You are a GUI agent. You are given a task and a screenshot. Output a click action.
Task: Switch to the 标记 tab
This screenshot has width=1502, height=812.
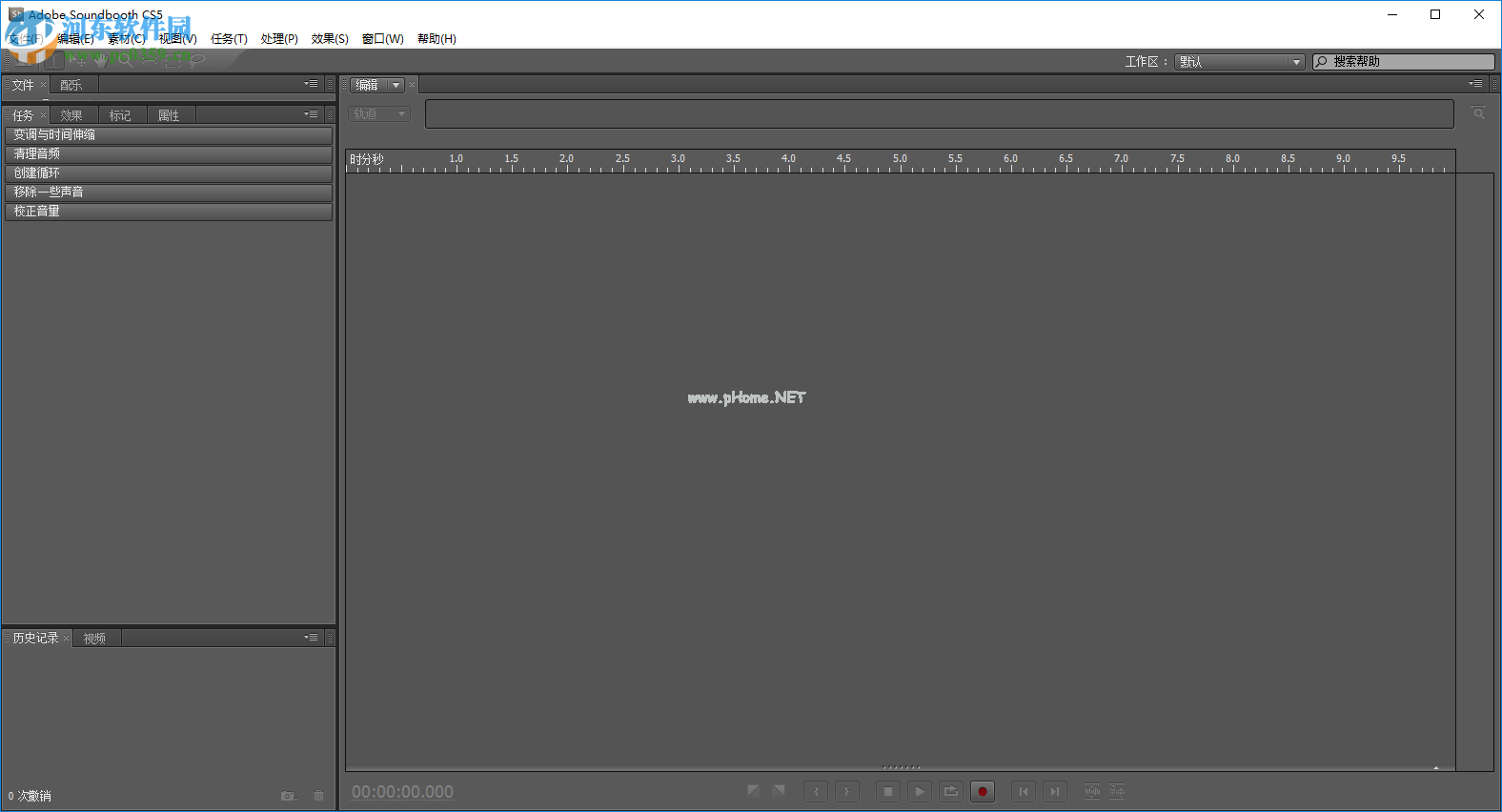[x=121, y=115]
